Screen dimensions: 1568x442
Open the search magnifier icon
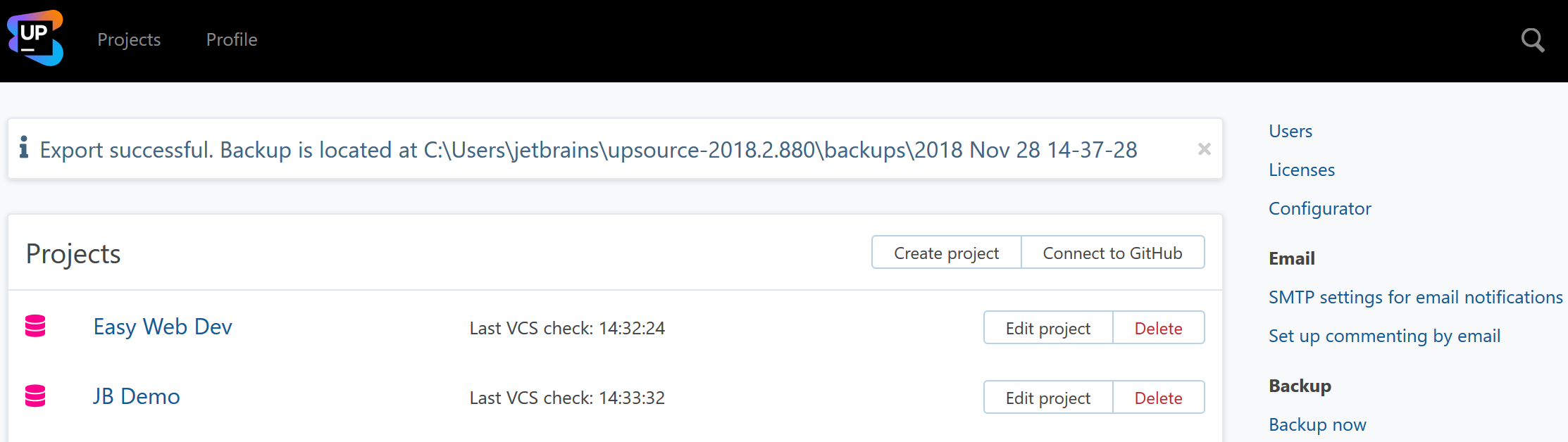(x=1532, y=40)
